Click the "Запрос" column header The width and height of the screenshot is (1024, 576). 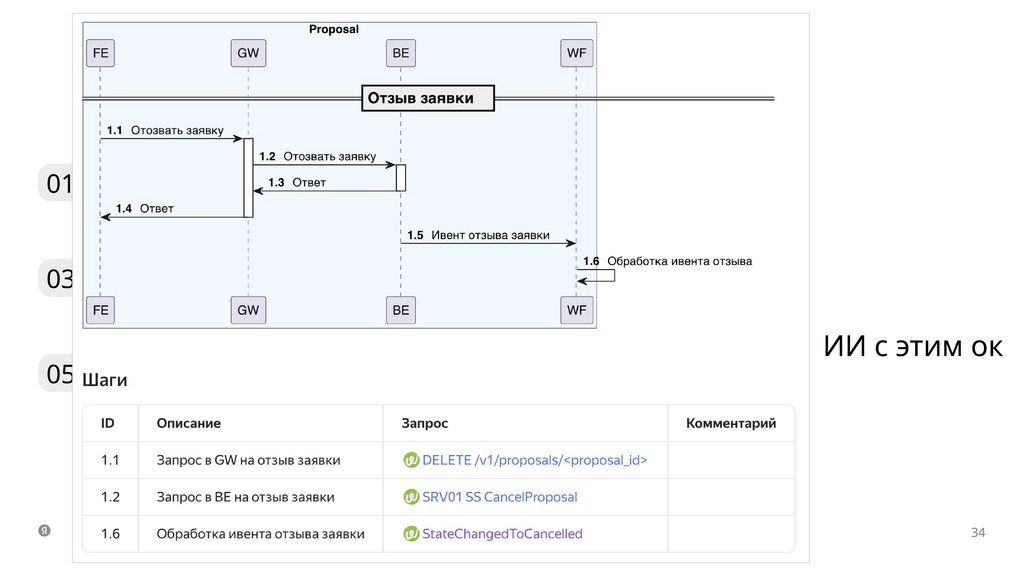425,424
